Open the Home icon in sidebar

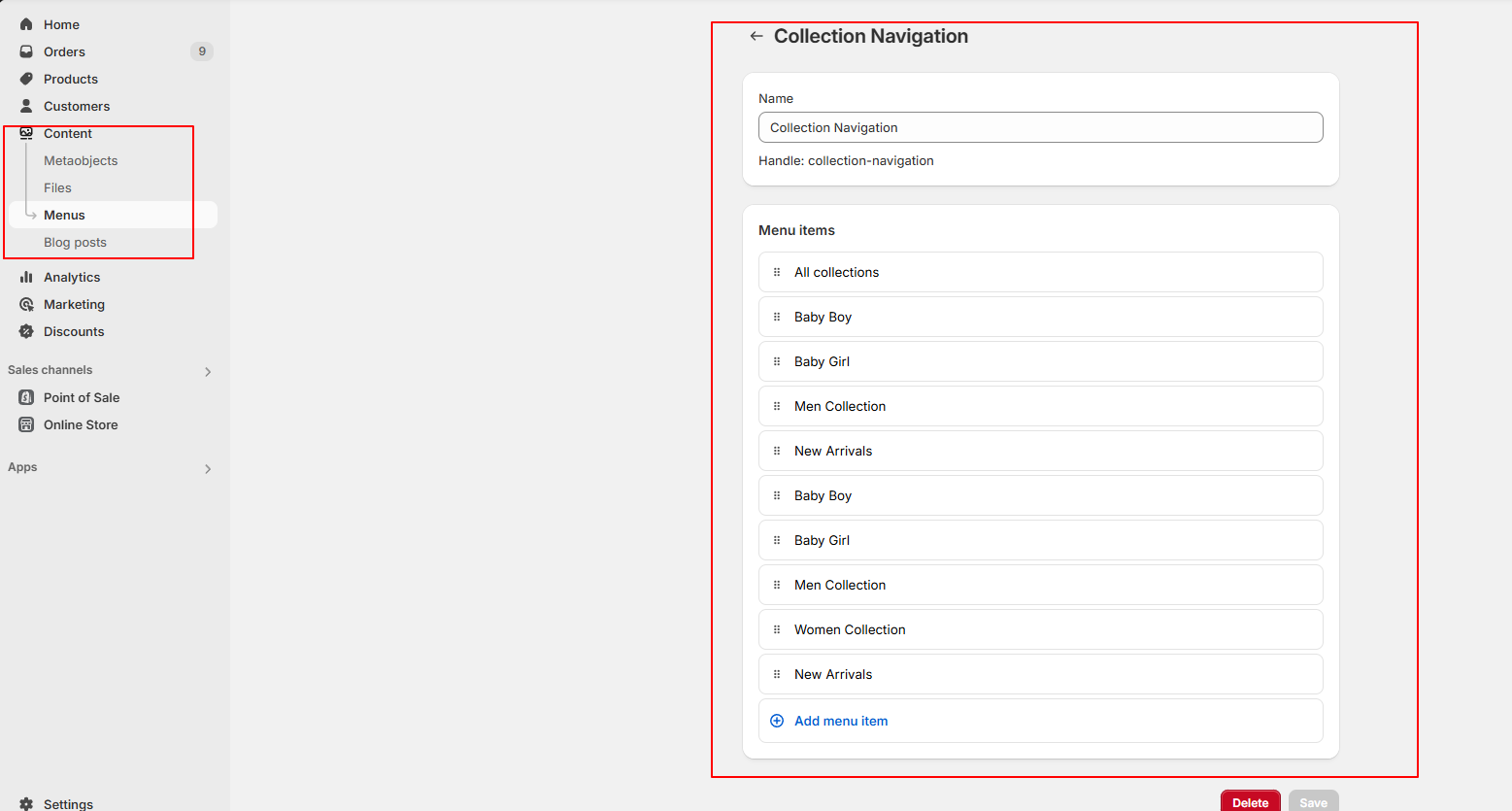click(x=27, y=23)
